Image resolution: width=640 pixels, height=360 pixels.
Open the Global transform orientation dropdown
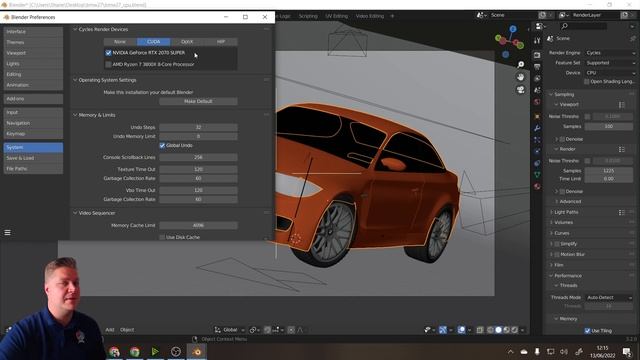(230, 330)
